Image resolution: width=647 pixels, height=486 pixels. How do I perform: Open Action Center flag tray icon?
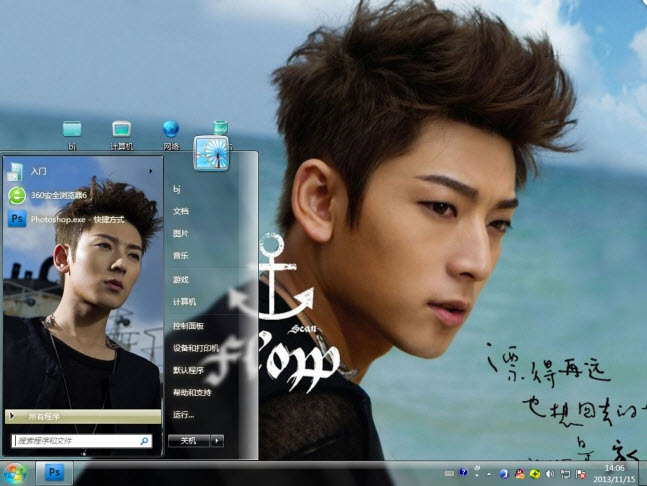[x=581, y=474]
